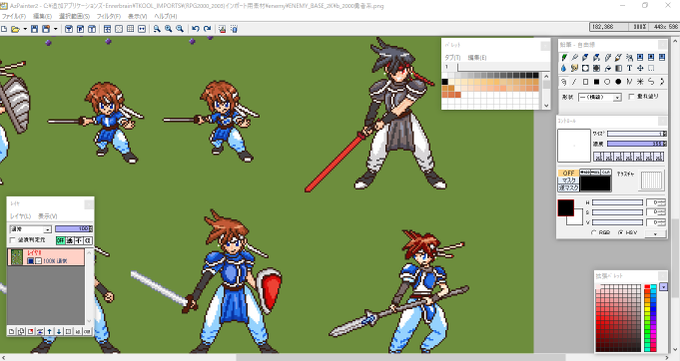This screenshot has width=680, height=361.
Task: Select the 逆マスク reverse mask option
Action: tap(568, 187)
